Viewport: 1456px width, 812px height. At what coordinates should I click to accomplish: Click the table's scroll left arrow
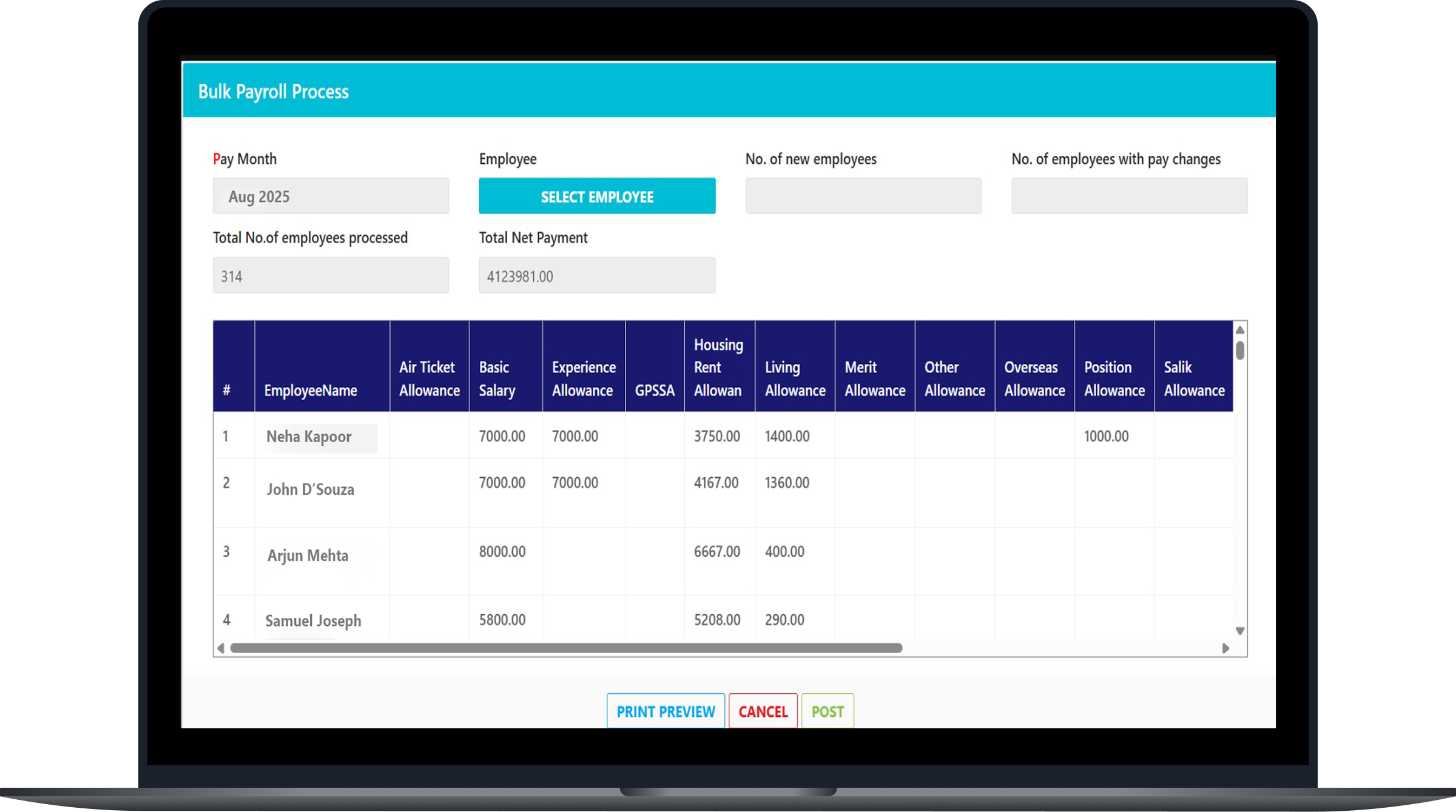pyautogui.click(x=221, y=648)
